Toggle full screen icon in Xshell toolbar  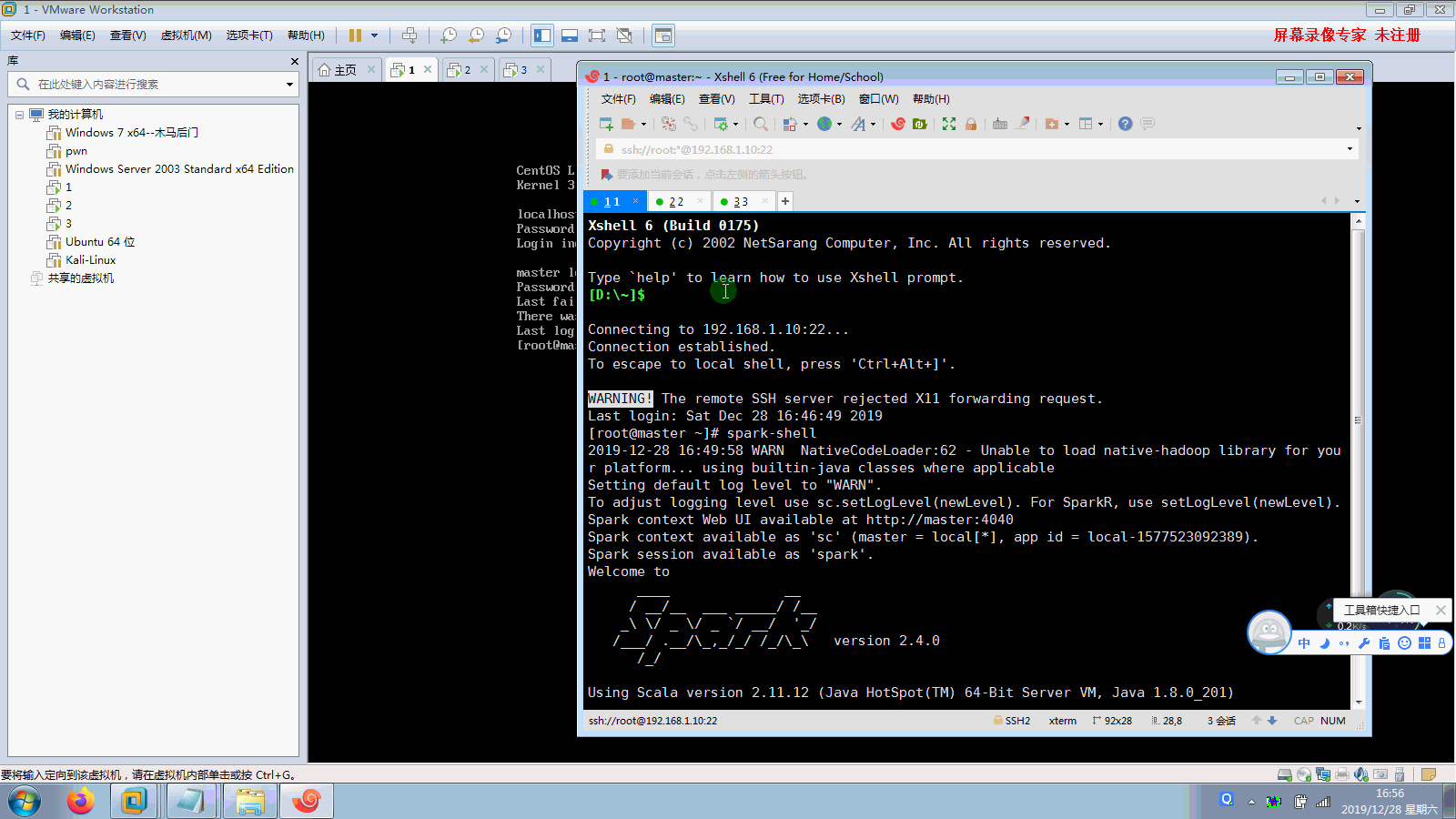949,124
